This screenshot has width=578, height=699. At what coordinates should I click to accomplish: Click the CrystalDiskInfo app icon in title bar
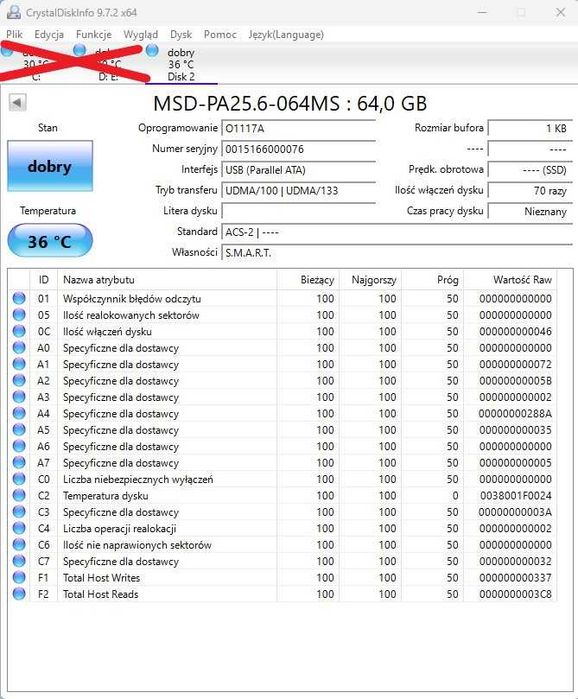pyautogui.click(x=14, y=12)
